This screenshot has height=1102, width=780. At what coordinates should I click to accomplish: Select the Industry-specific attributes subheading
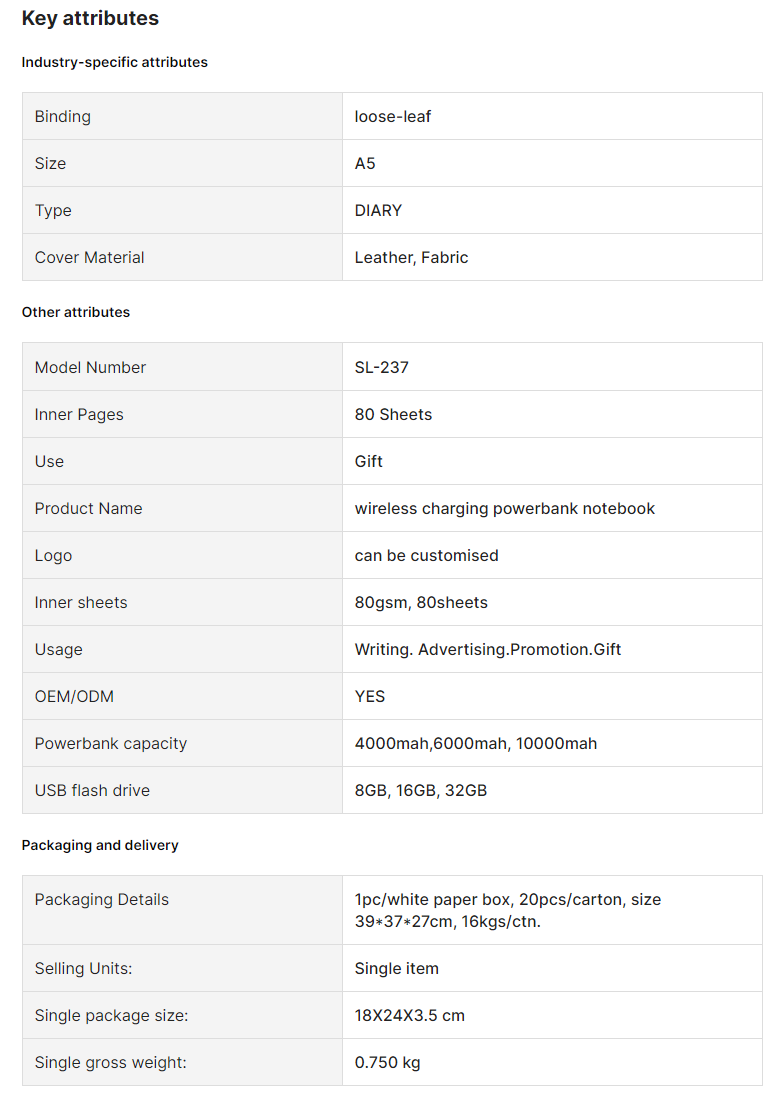click(115, 63)
